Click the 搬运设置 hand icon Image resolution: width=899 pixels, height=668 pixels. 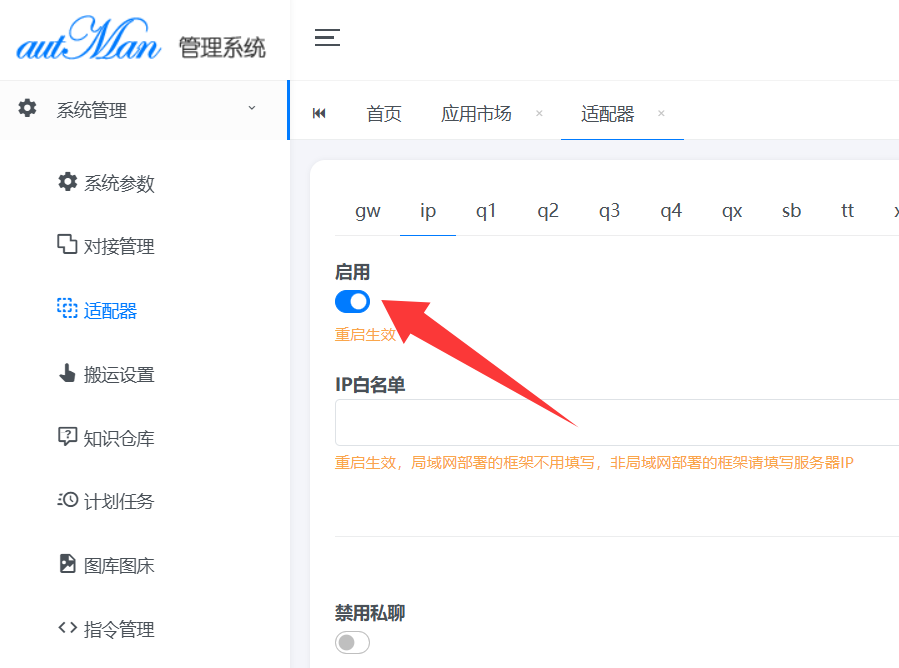pos(67,373)
